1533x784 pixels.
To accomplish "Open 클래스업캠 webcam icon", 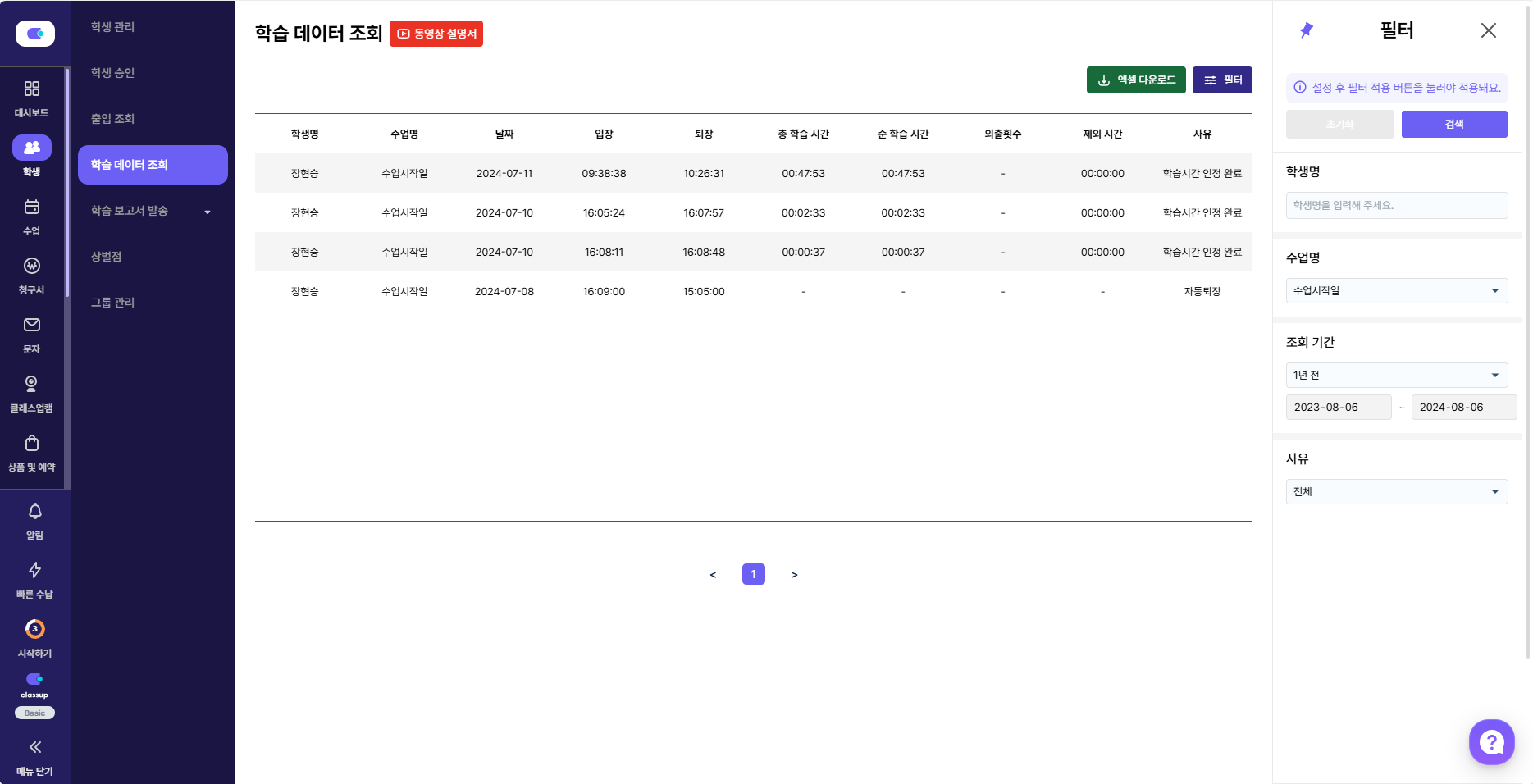I will coord(32,385).
